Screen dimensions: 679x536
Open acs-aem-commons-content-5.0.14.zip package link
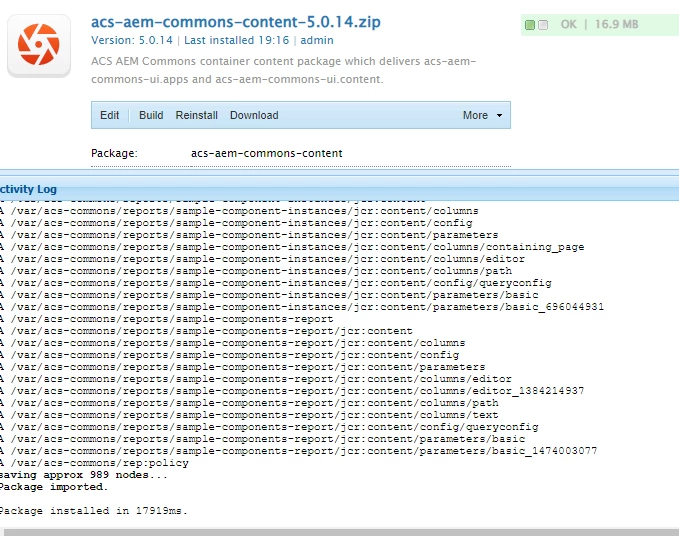(236, 22)
